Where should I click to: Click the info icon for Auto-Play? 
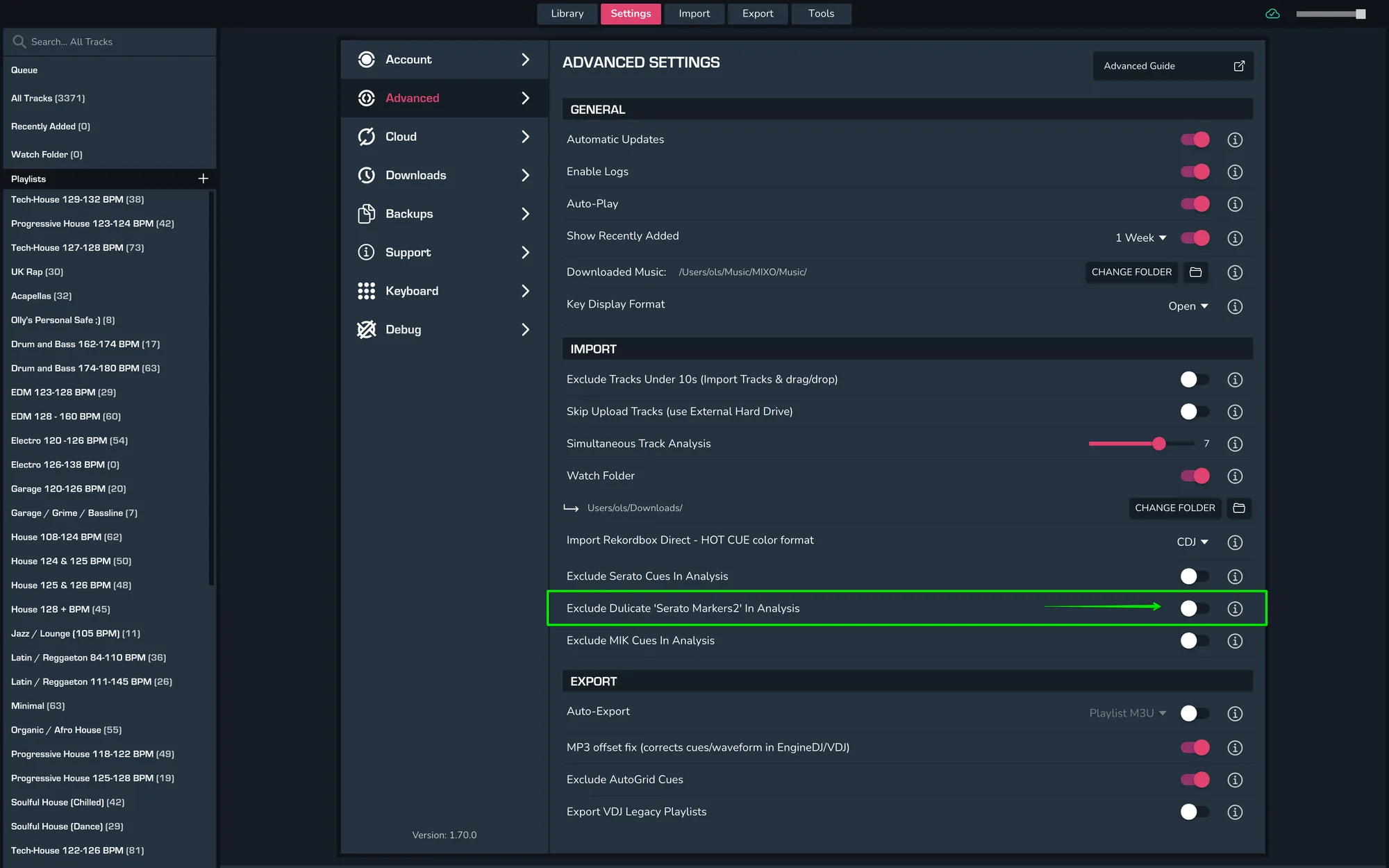(x=1235, y=204)
